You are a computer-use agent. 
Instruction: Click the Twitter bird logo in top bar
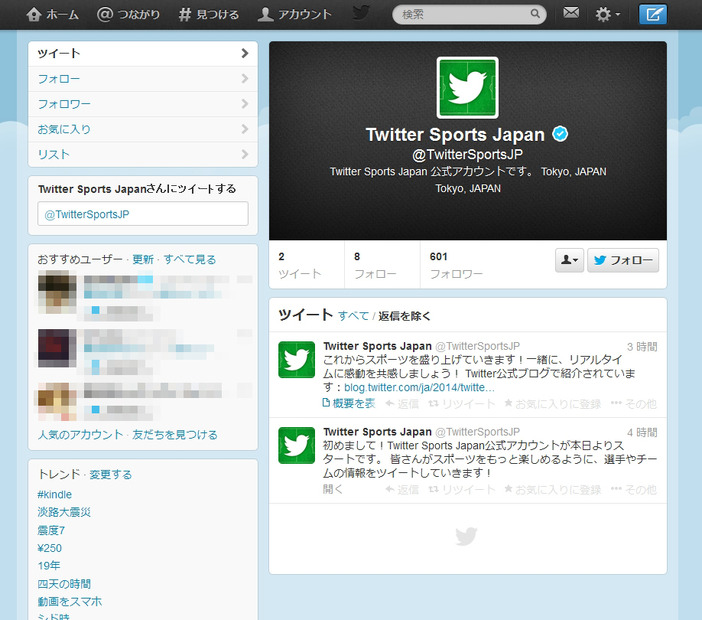361,13
